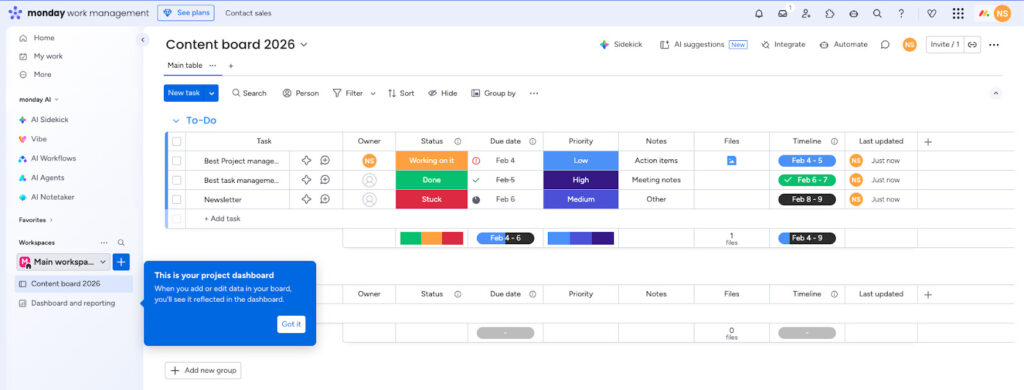Select all tasks checkbox in To-Do header
1024x390 pixels.
[176, 141]
